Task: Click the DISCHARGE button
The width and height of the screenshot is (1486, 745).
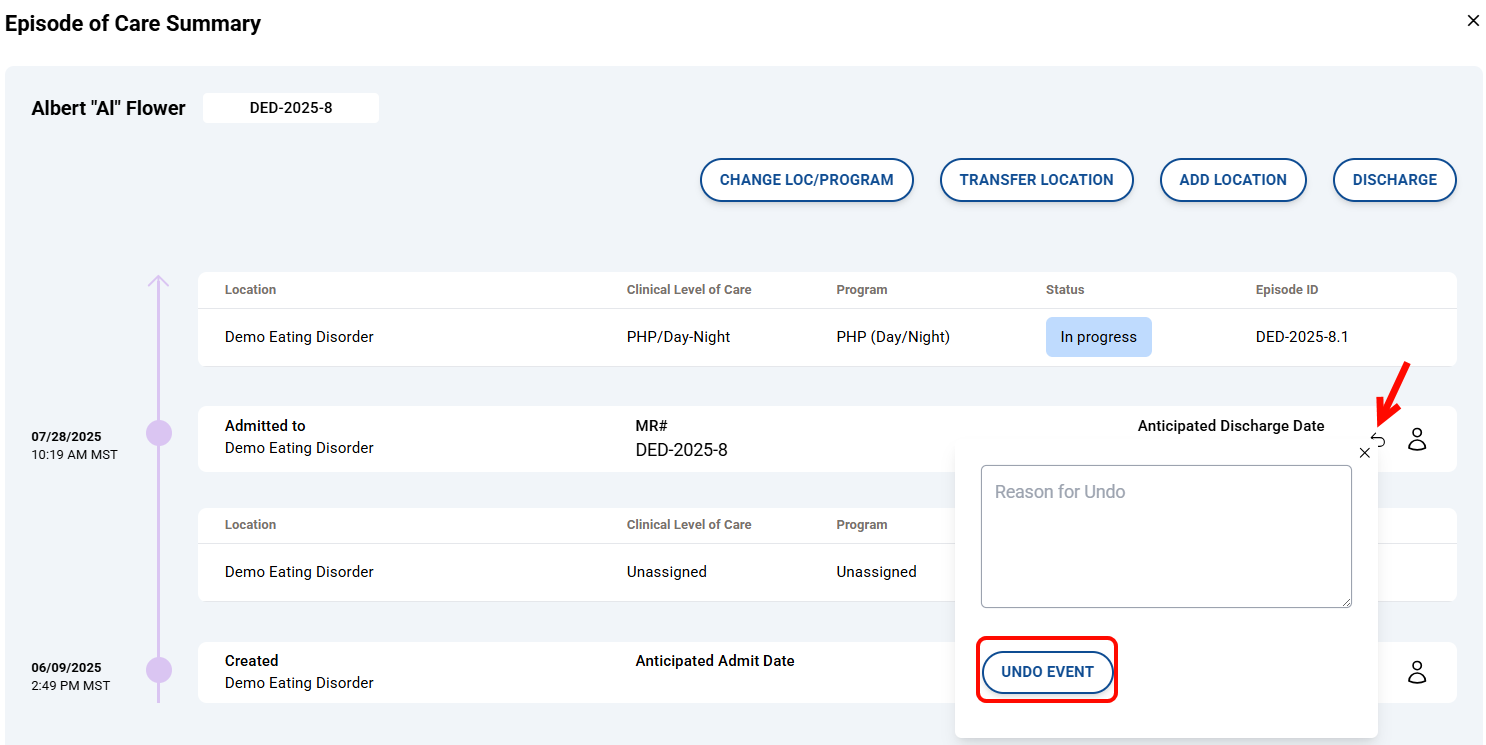Action: coord(1394,180)
